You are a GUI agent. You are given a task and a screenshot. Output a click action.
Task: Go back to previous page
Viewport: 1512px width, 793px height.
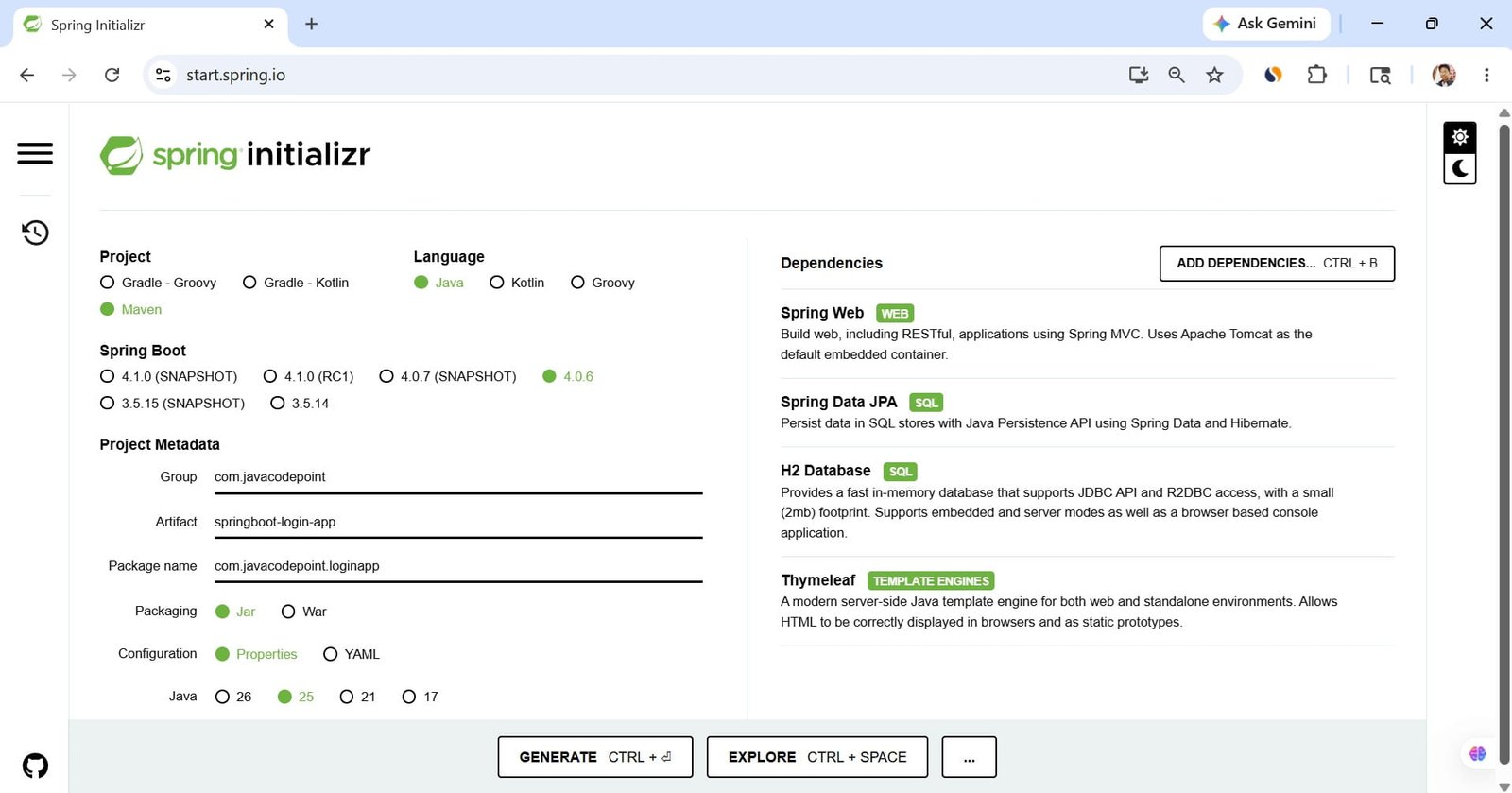click(26, 75)
